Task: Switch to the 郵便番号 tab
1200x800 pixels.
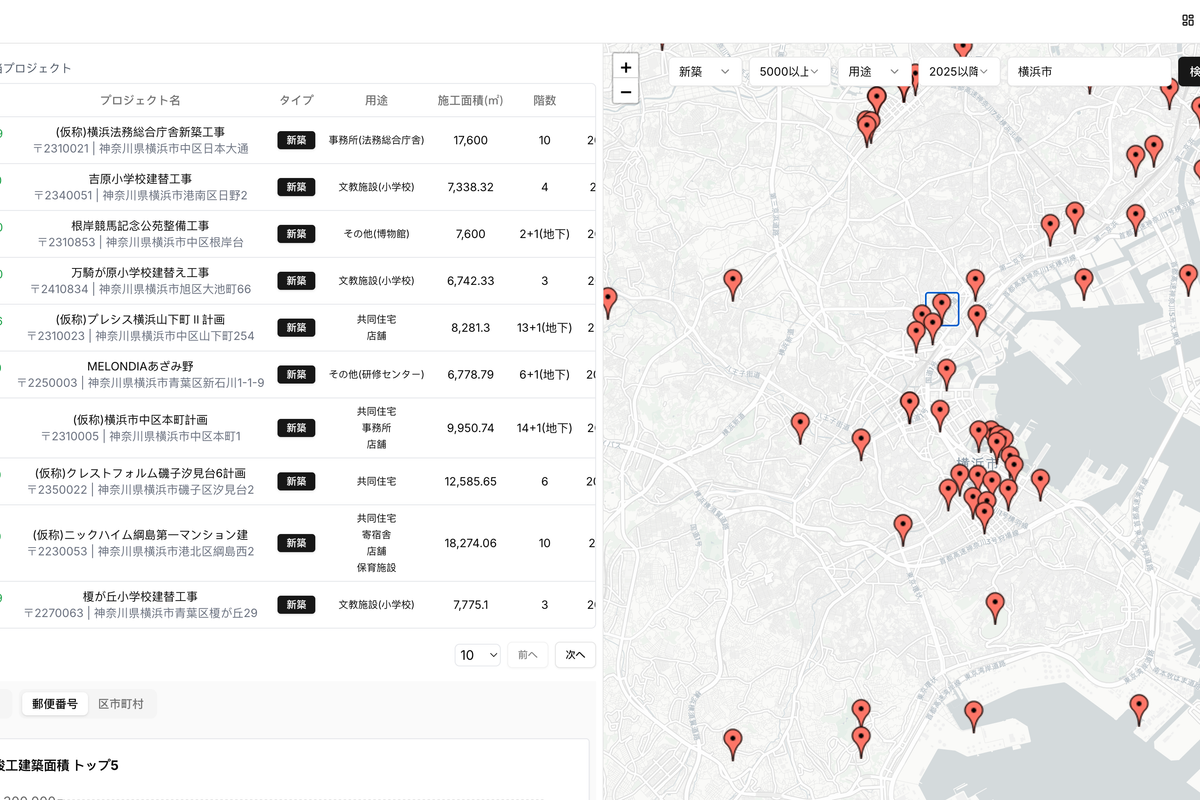Action: click(54, 704)
